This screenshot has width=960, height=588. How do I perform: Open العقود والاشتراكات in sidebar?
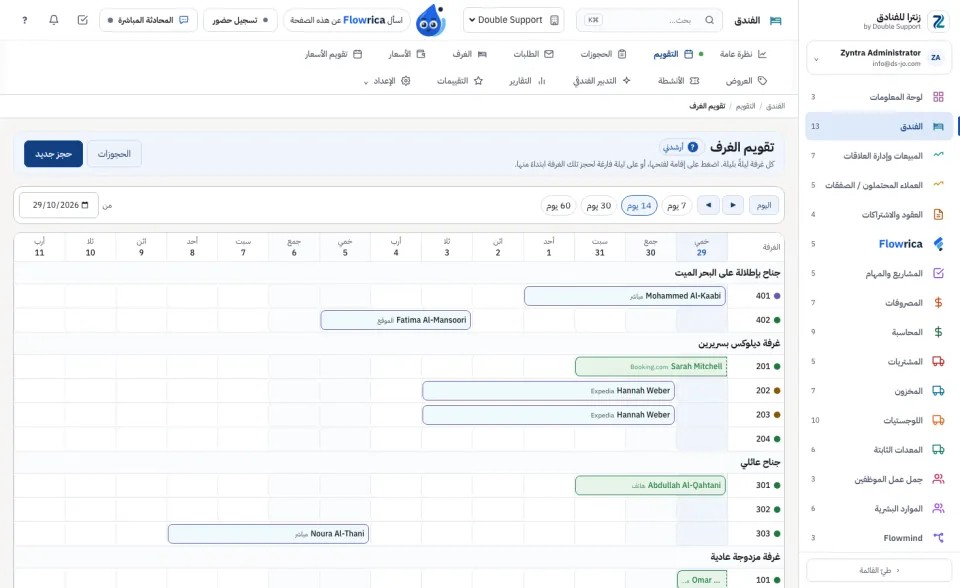[x=879, y=214]
